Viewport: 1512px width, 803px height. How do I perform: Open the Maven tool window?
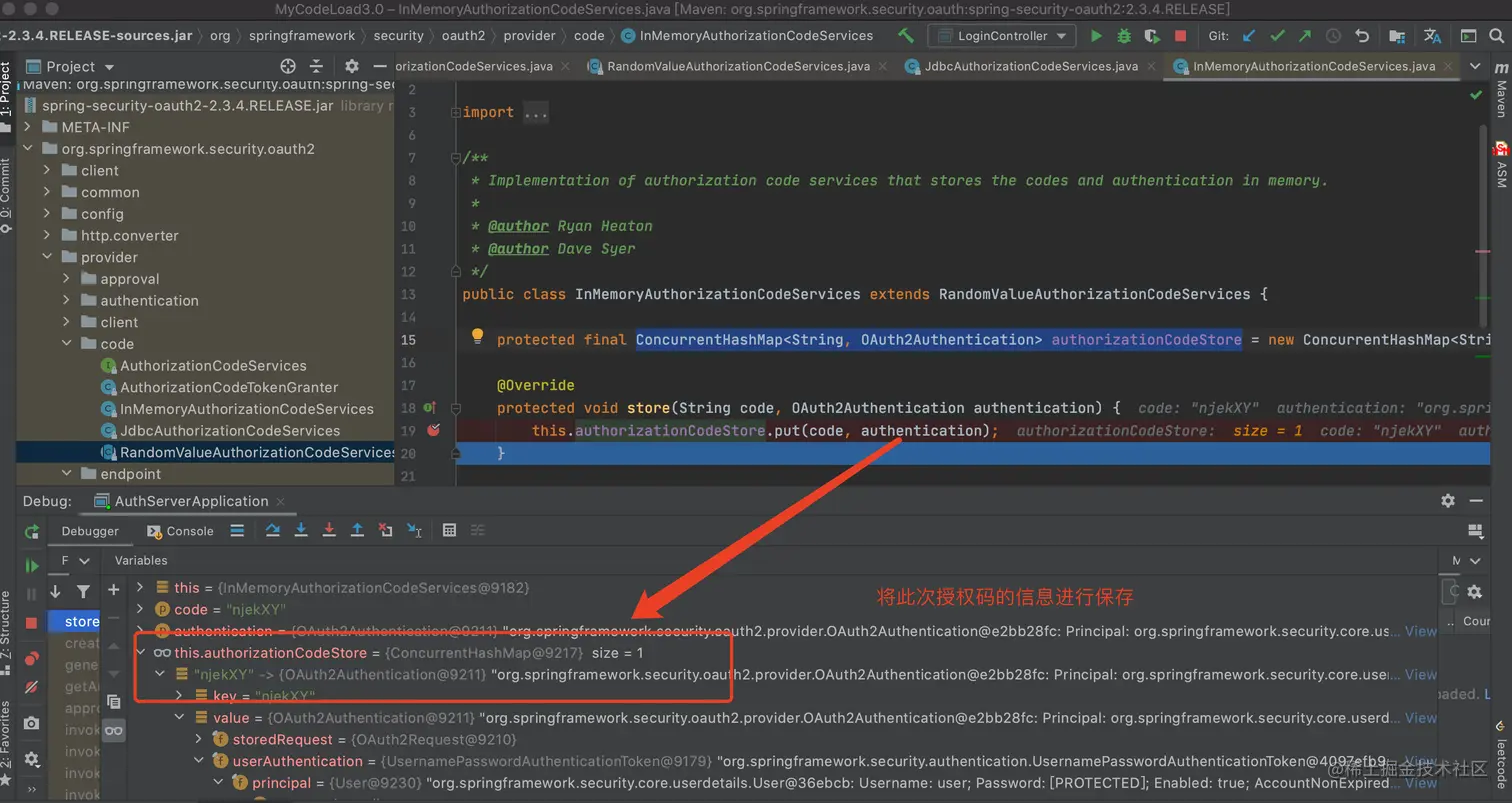[1500, 91]
